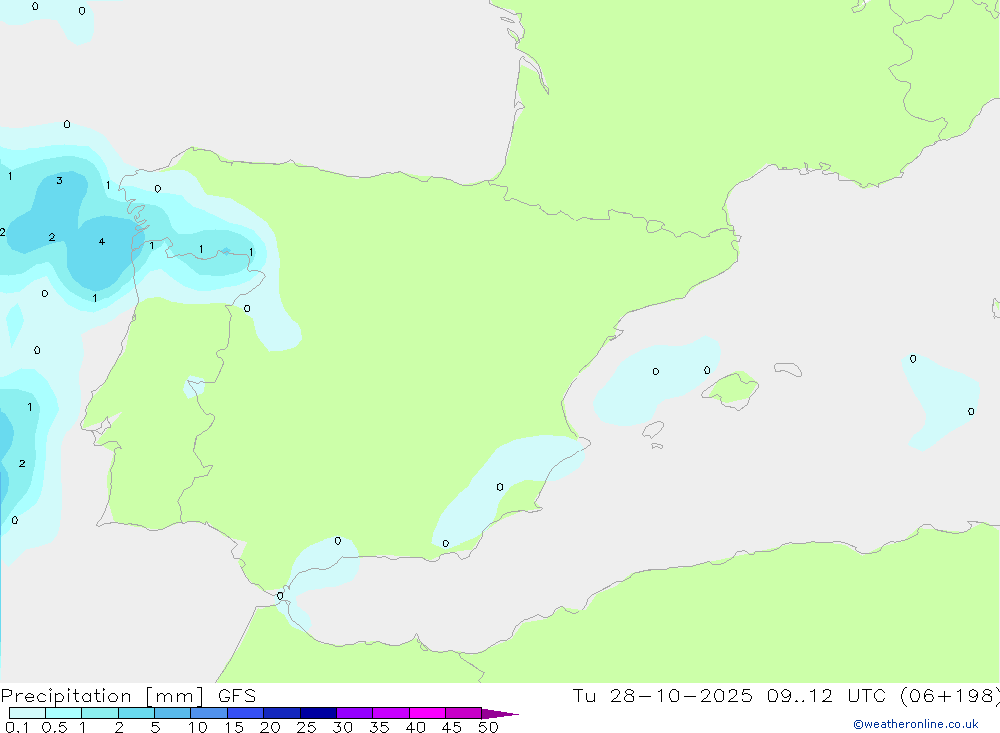Screen dimensions: 1000x733
Task: Select the 0.5–1 mm legend color swatch
Action: [63, 713]
